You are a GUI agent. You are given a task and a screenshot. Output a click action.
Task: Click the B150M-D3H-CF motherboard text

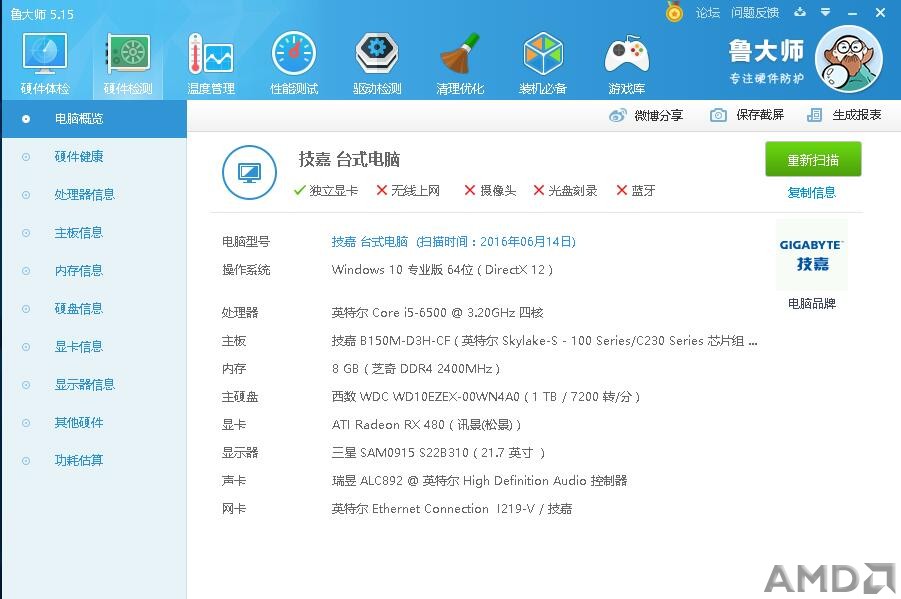544,341
